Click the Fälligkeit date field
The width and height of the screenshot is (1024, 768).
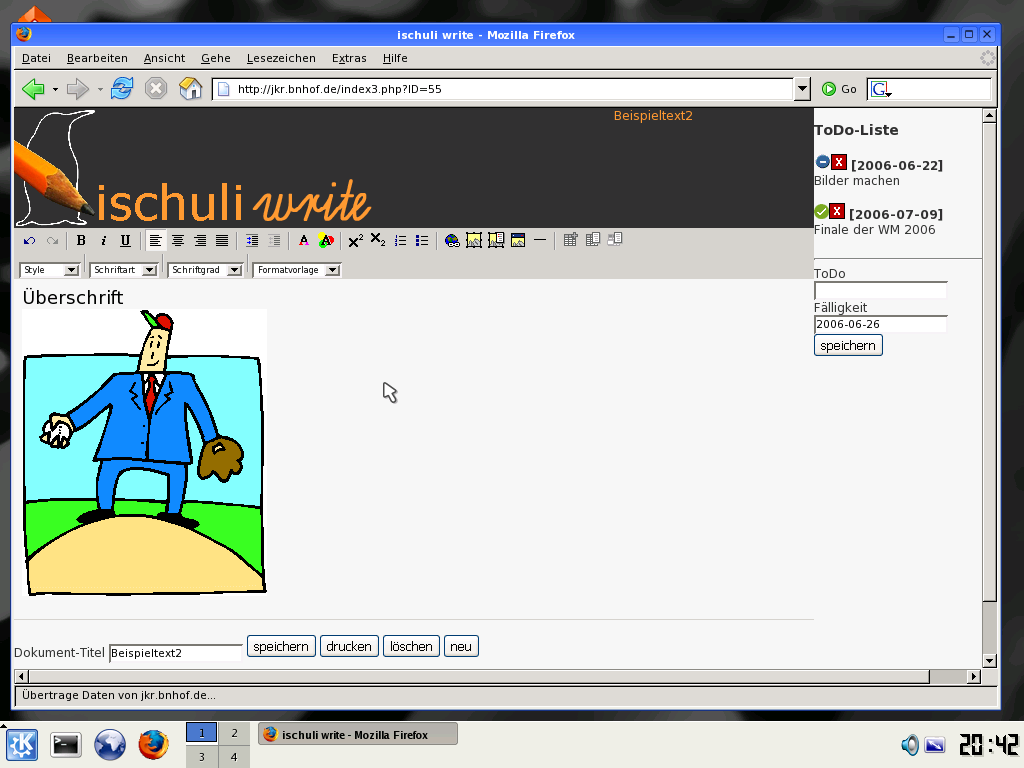pyautogui.click(x=880, y=324)
